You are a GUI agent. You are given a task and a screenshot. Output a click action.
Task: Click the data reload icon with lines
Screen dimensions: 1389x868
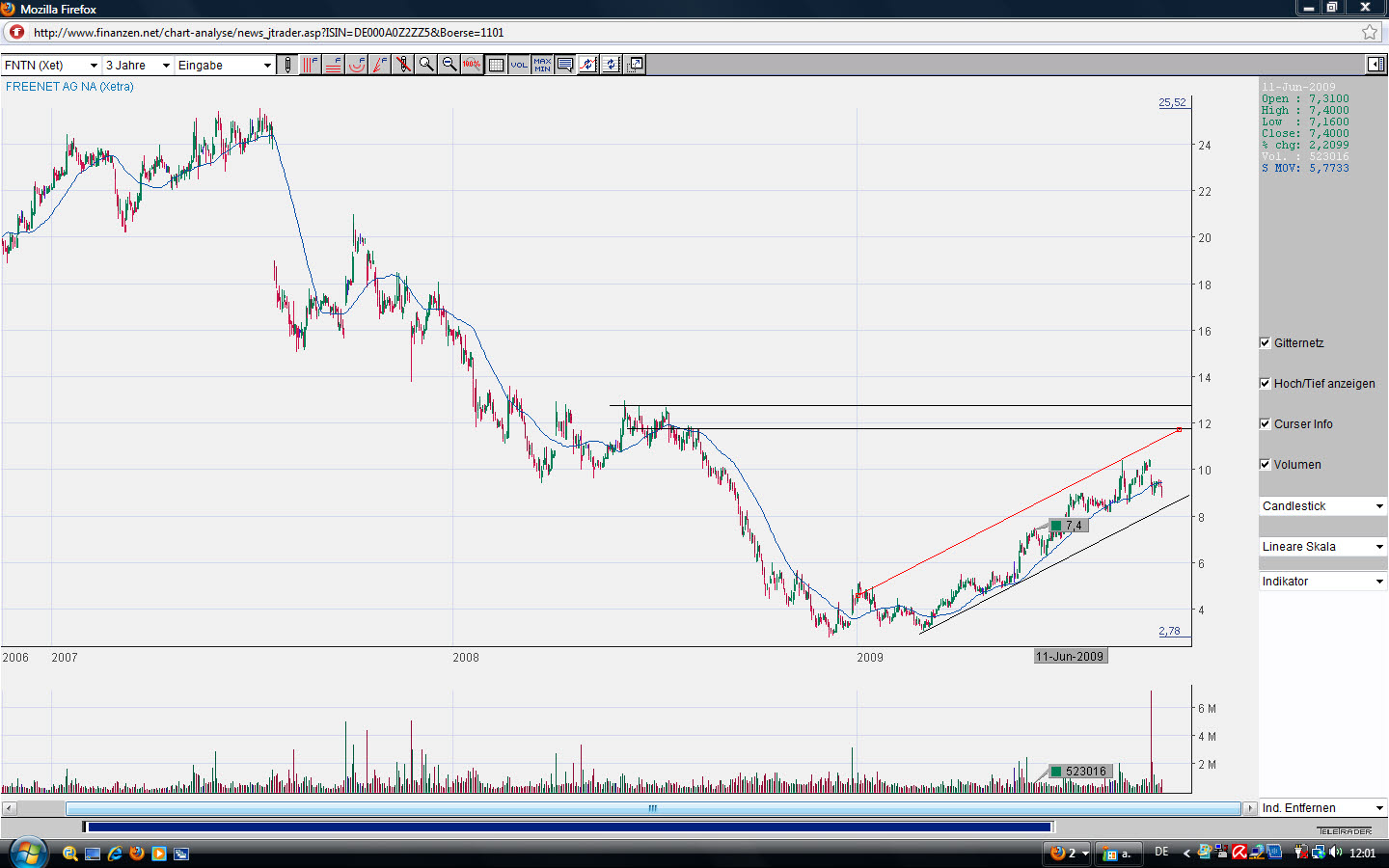click(x=612, y=65)
